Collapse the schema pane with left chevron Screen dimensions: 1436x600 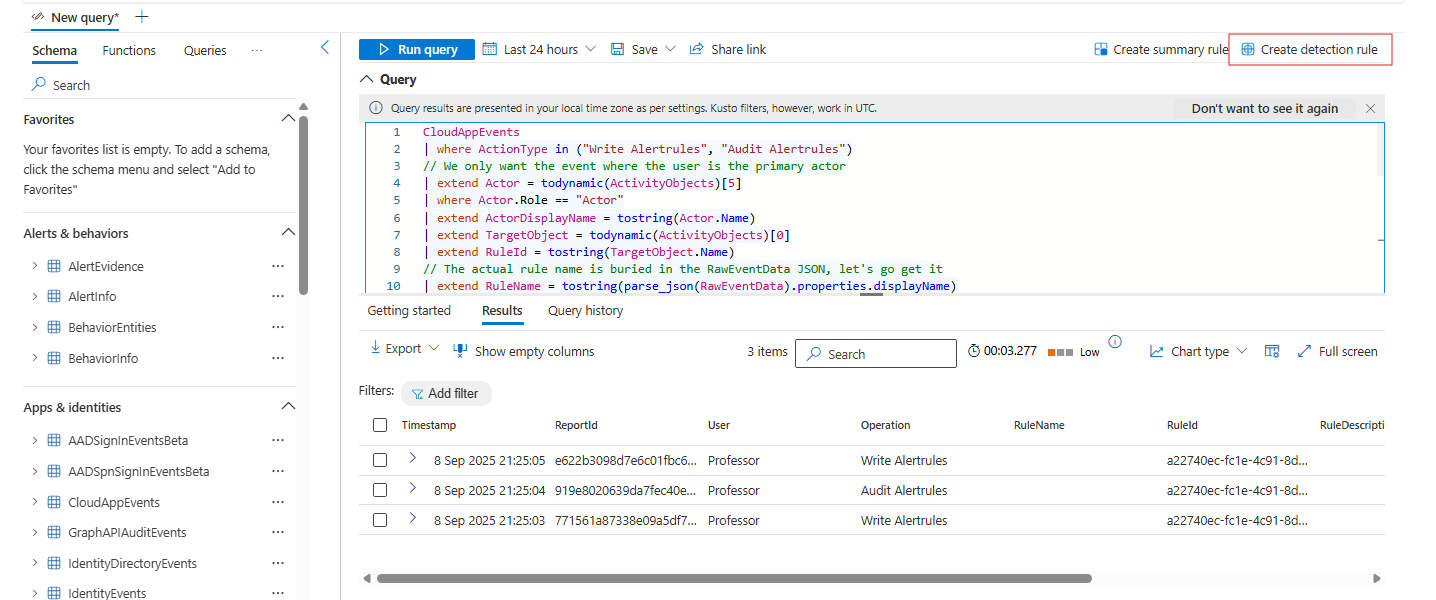point(325,47)
